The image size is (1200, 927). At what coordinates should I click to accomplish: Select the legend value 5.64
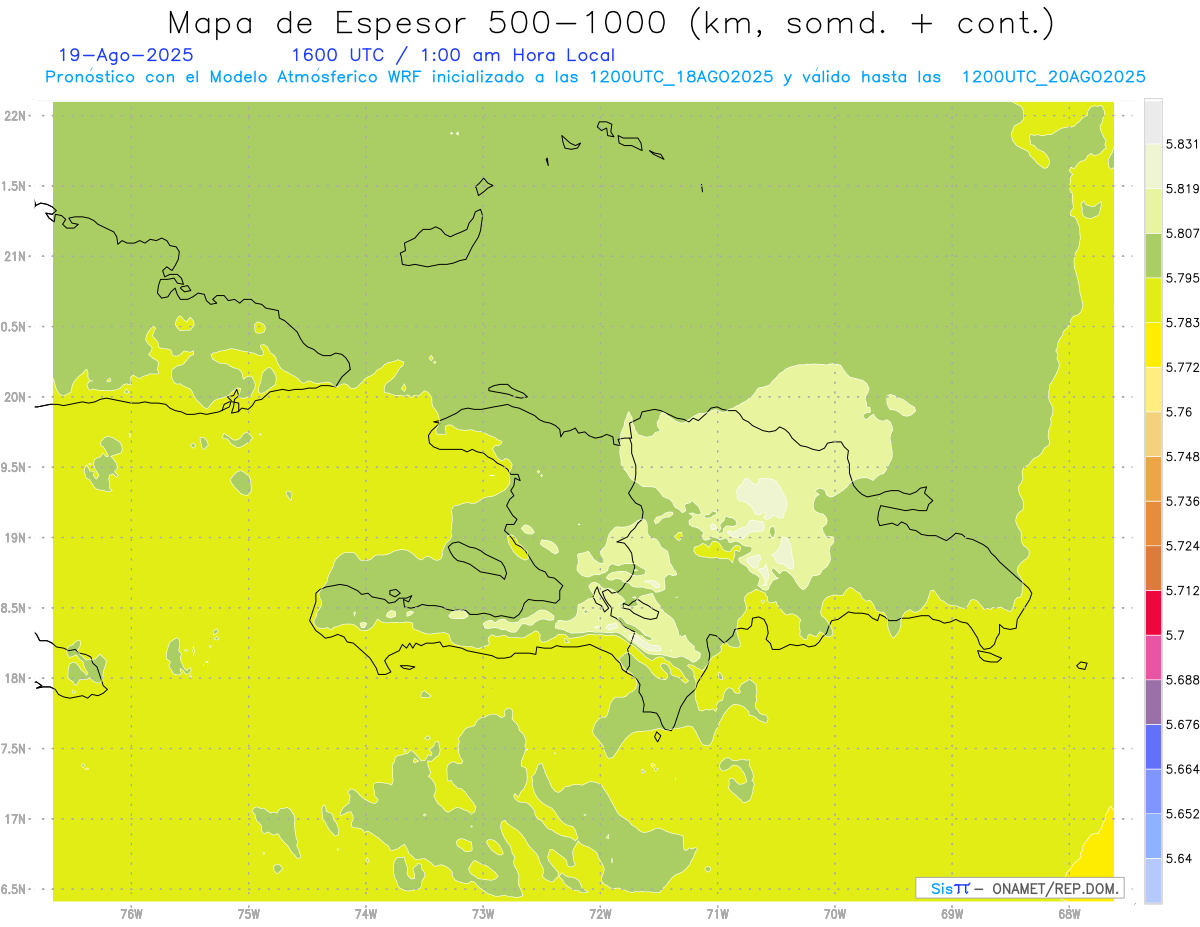point(1178,859)
